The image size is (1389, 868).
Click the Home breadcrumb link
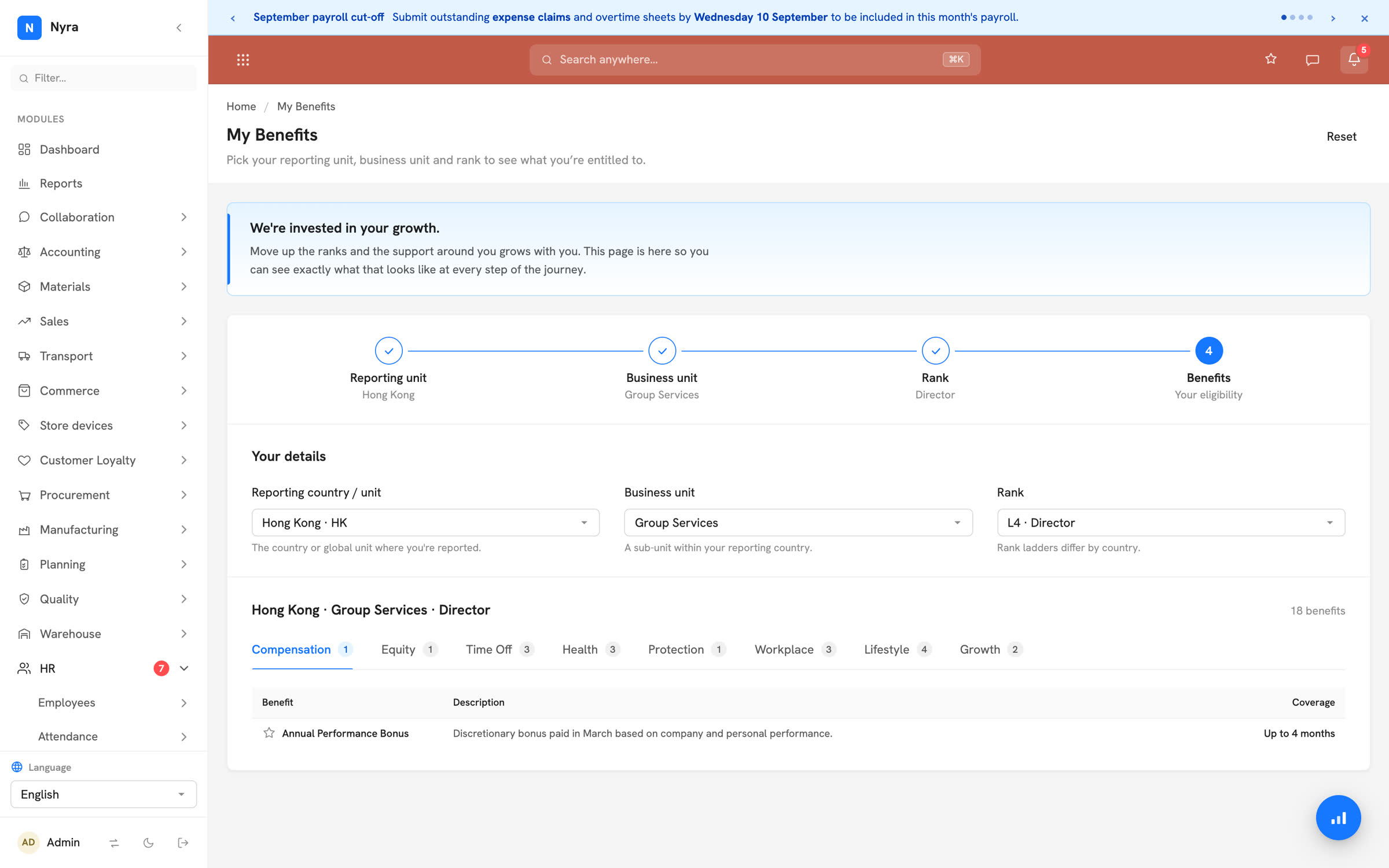click(x=241, y=106)
